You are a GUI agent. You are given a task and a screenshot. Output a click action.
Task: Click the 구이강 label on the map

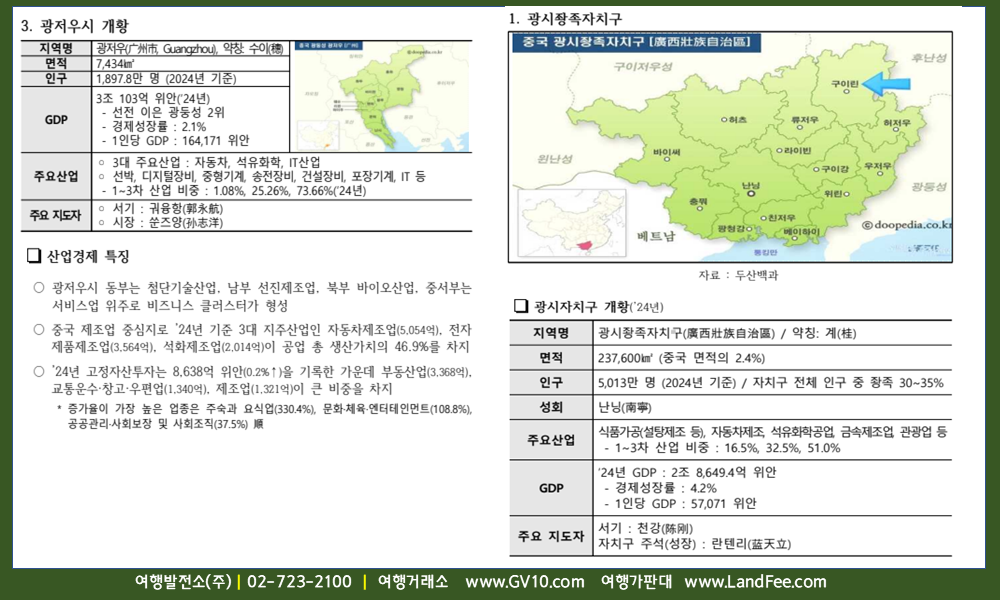tap(835, 169)
